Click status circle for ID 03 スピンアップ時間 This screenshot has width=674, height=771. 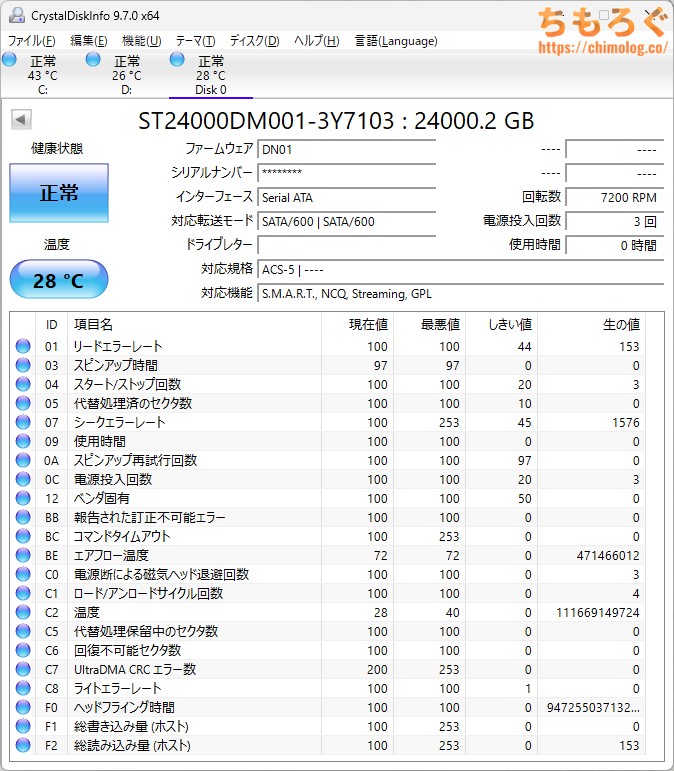tap(23, 365)
